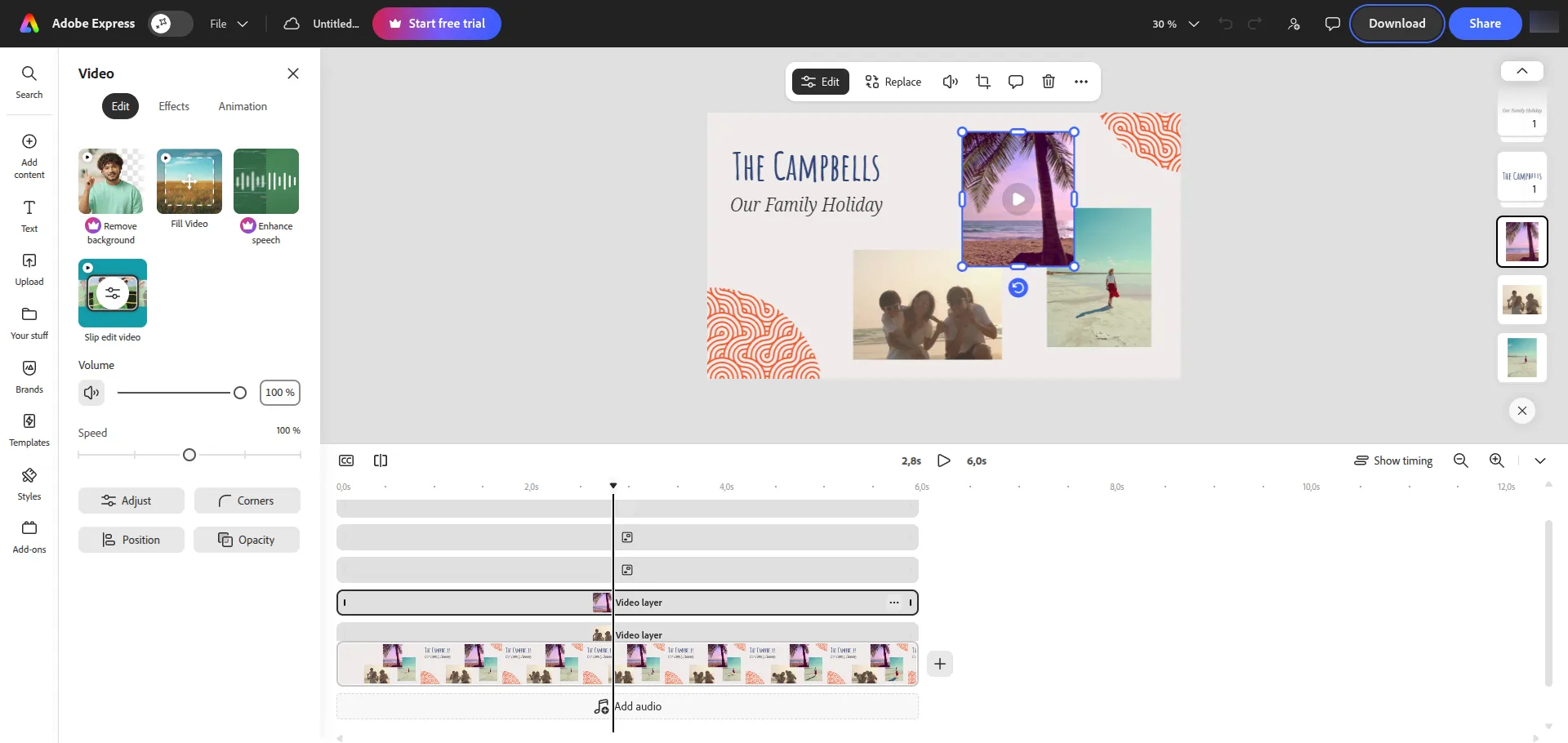Click the Share button
The width and height of the screenshot is (1568, 743).
click(1485, 24)
